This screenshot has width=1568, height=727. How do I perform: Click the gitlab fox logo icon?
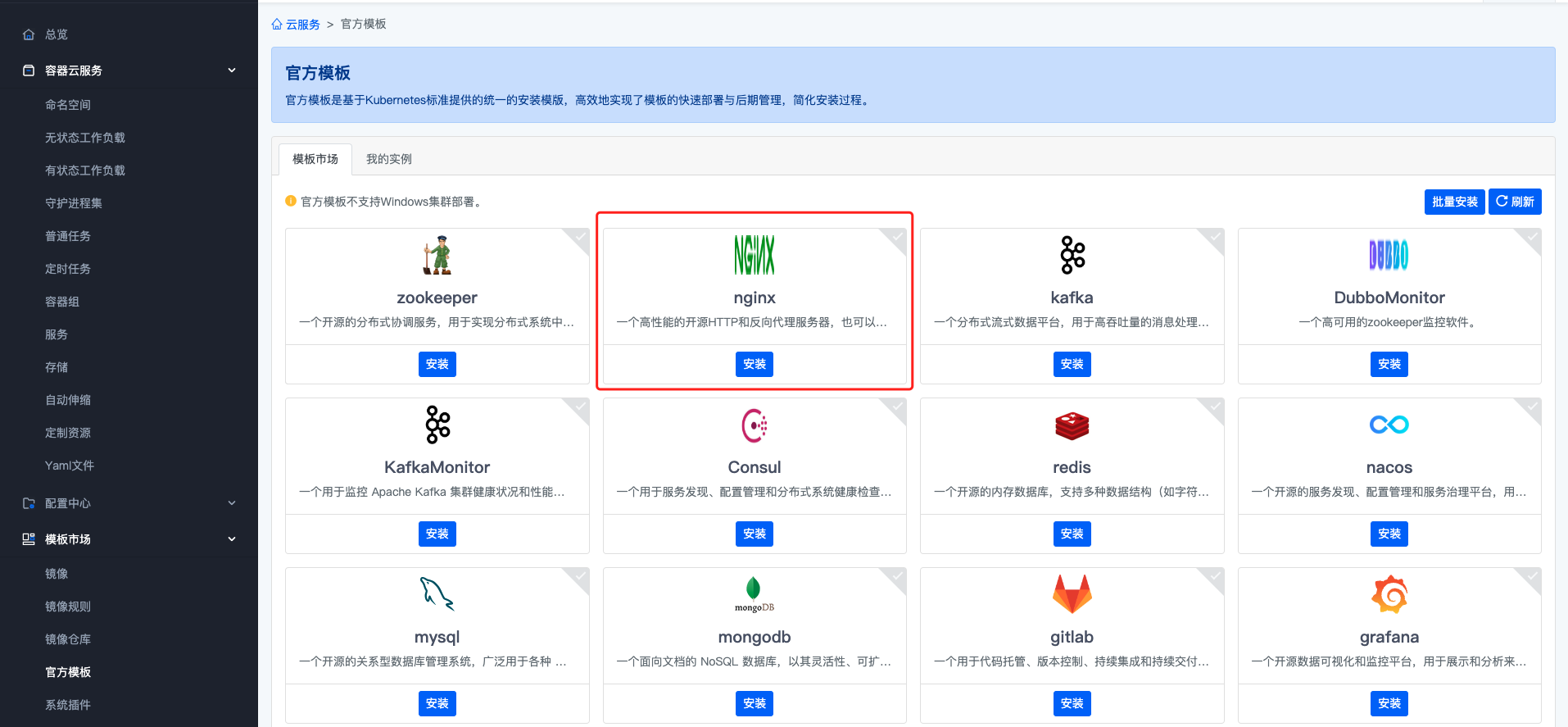[1072, 594]
